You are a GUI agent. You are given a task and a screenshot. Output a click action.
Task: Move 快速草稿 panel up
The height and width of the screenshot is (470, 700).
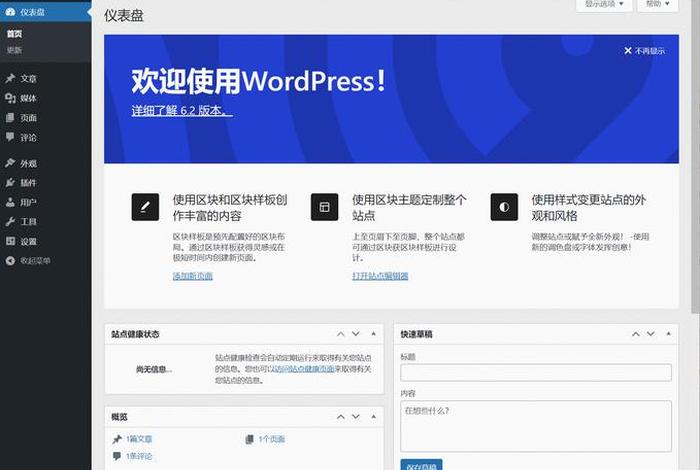[x=636, y=334]
